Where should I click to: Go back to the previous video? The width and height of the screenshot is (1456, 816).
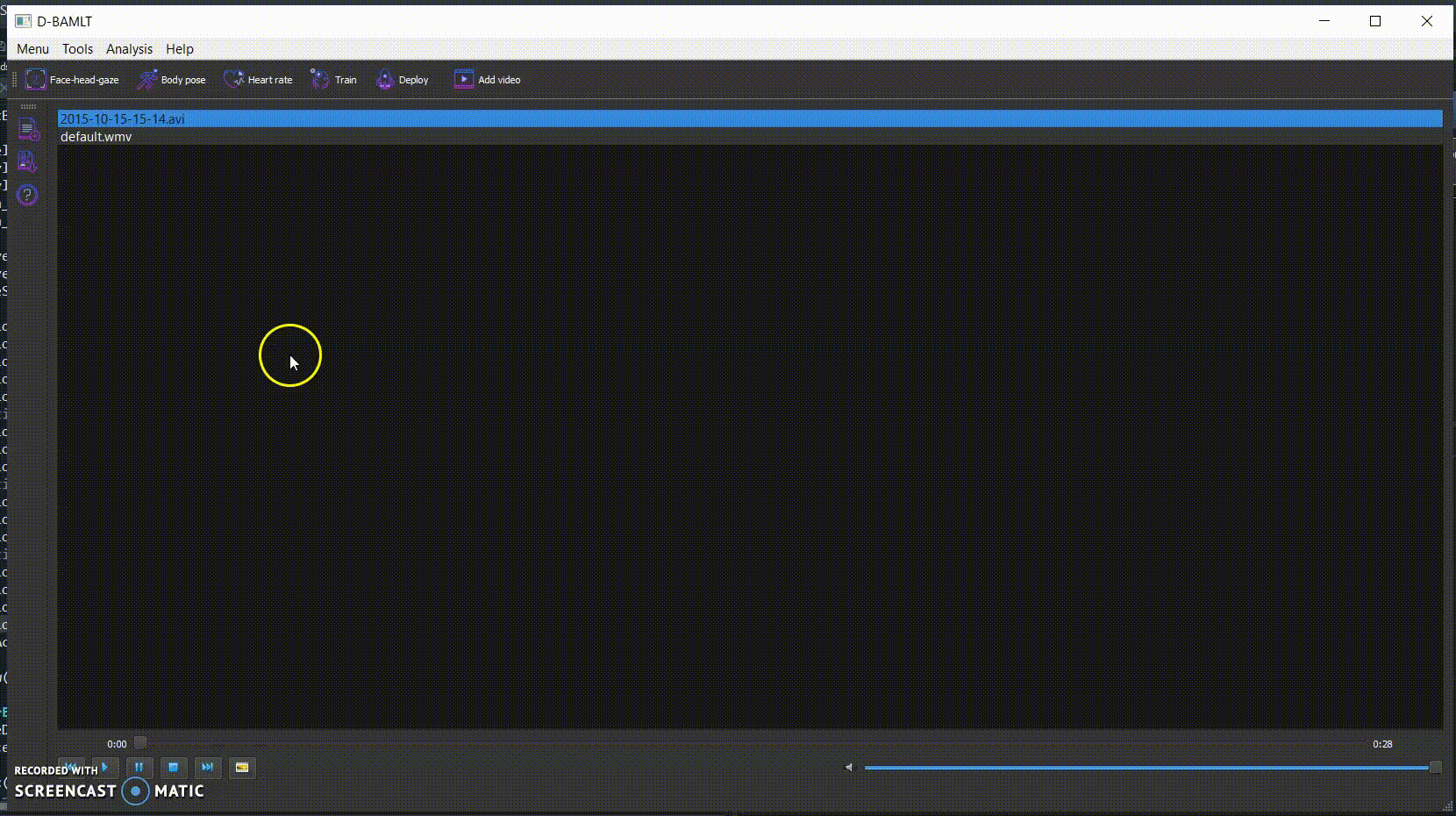point(70,768)
